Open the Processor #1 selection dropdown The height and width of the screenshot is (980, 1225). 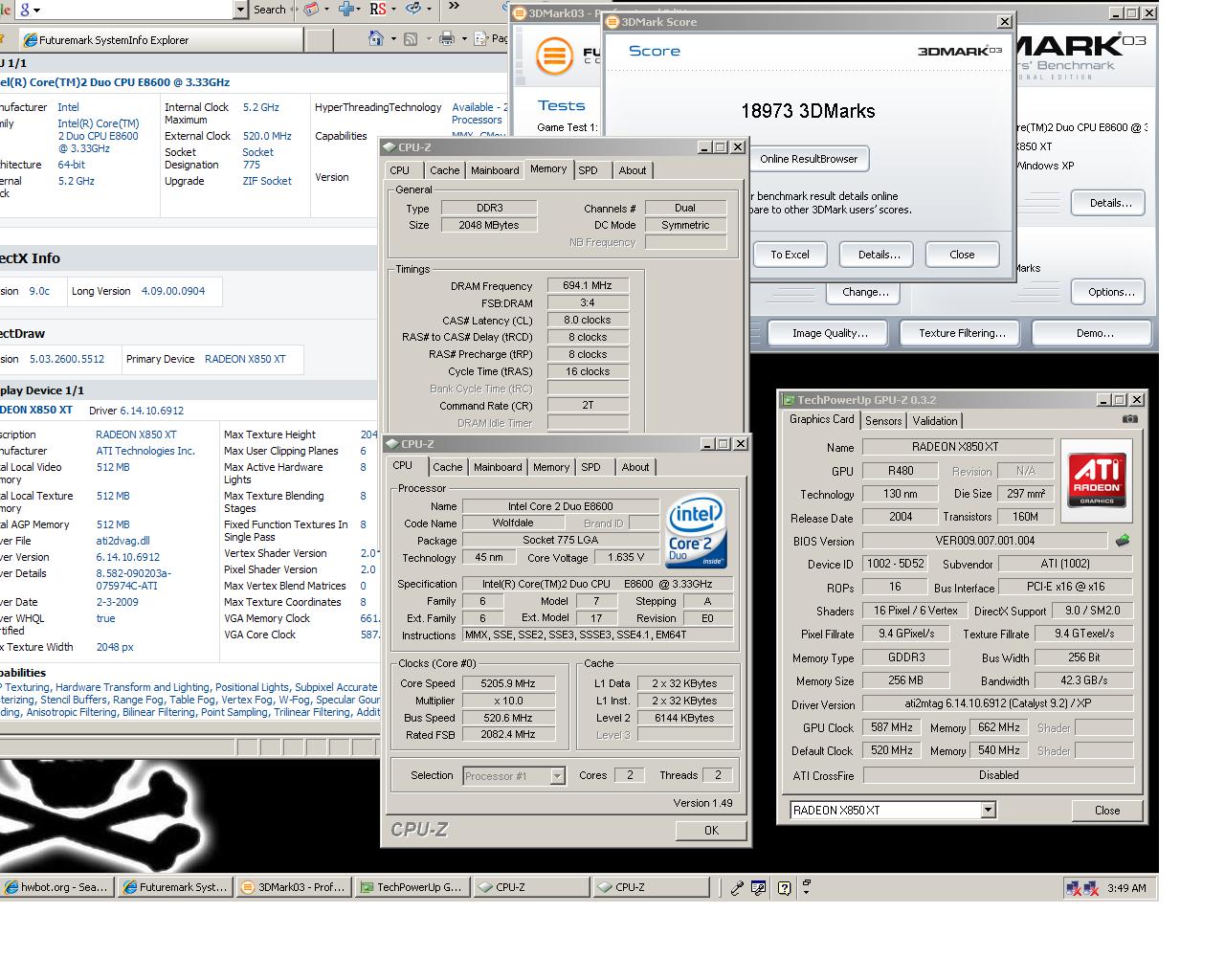pyautogui.click(x=557, y=776)
